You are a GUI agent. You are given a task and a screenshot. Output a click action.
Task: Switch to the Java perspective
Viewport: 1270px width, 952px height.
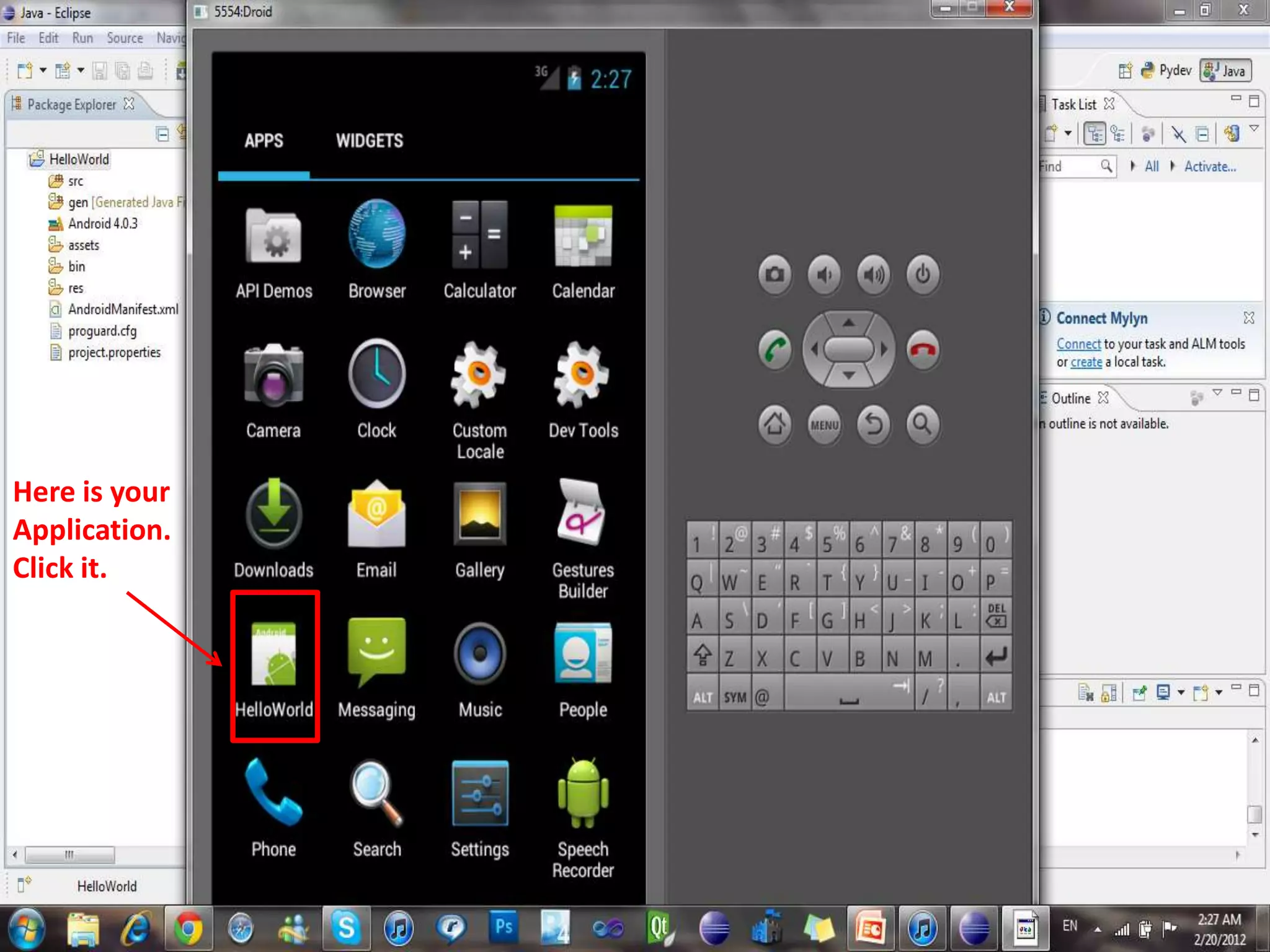tap(1226, 71)
